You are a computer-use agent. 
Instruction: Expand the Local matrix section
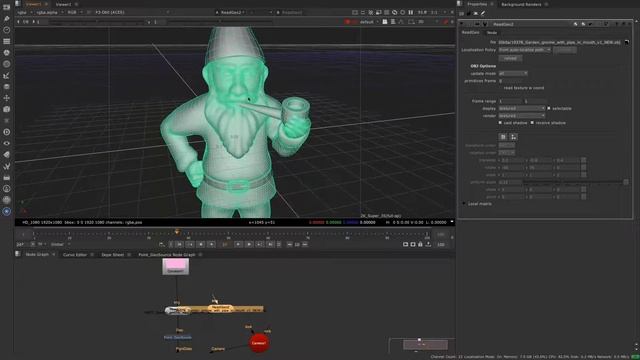[464, 203]
